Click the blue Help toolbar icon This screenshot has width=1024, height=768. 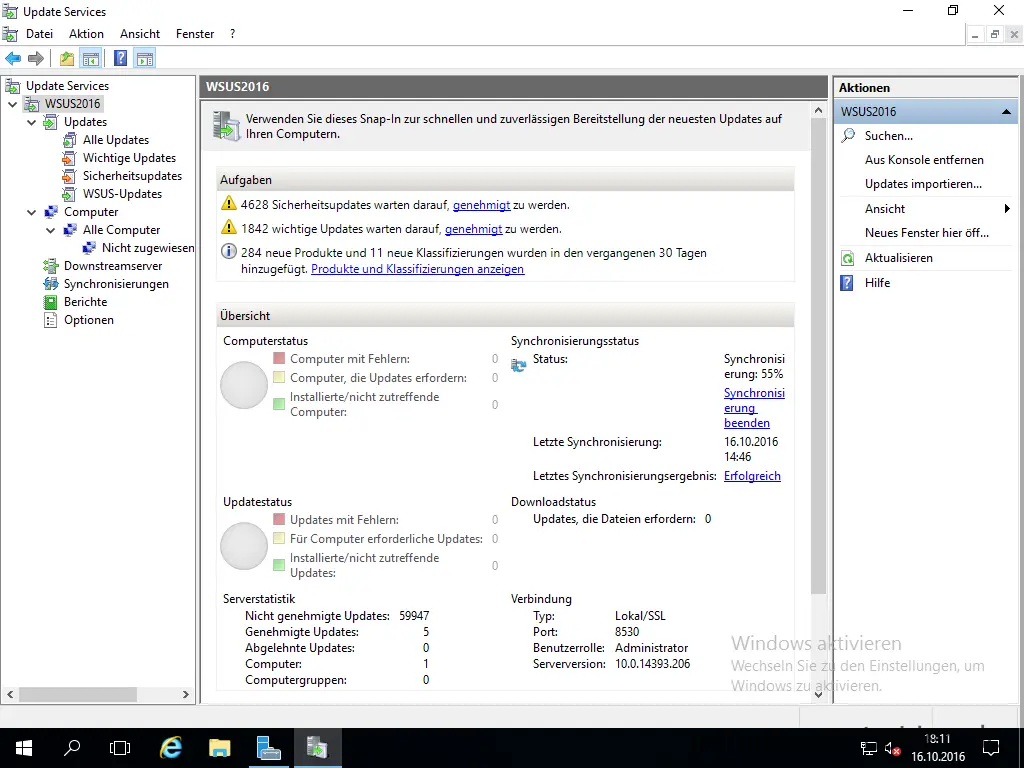121,58
